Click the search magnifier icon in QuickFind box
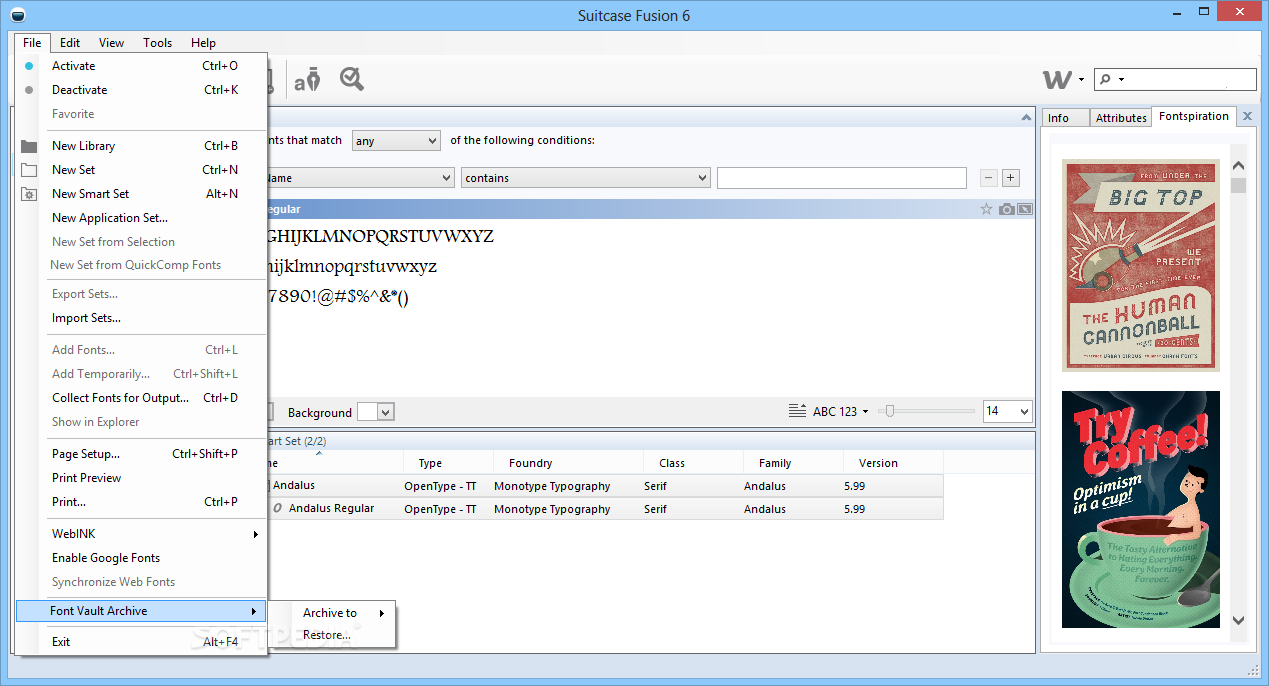 click(1105, 79)
